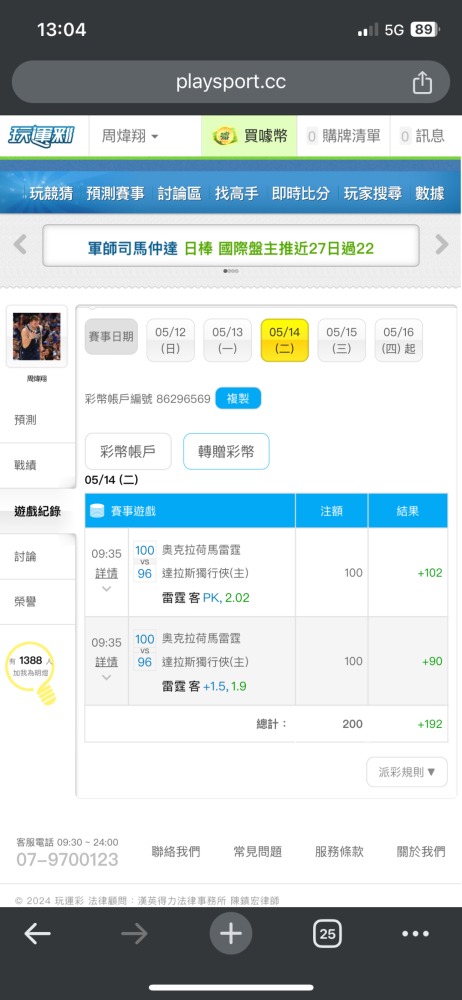The image size is (462, 1000).
Task: Click the 轉贈彩幣 button
Action: [x=226, y=452]
